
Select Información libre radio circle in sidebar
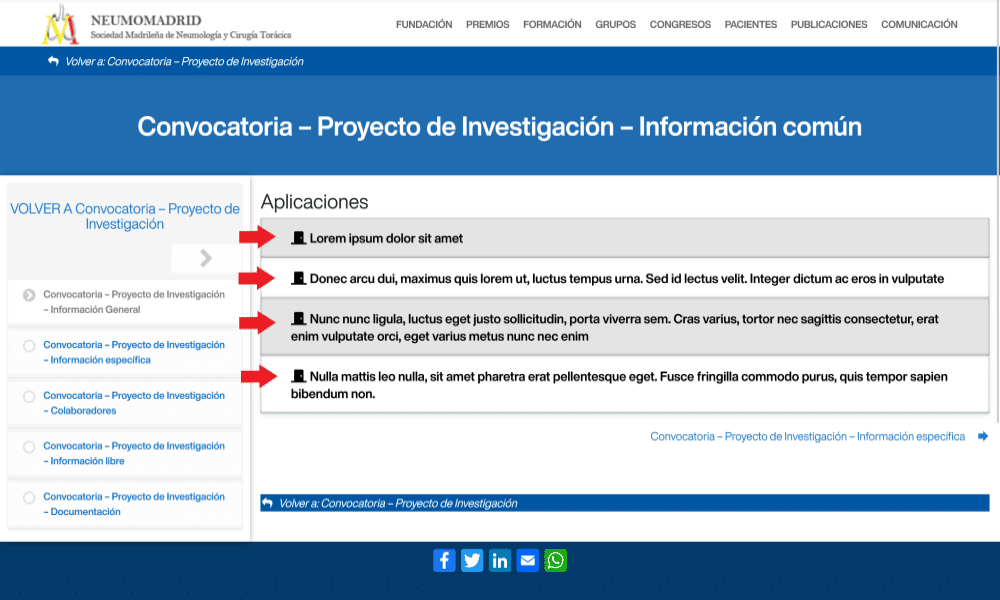(29, 447)
